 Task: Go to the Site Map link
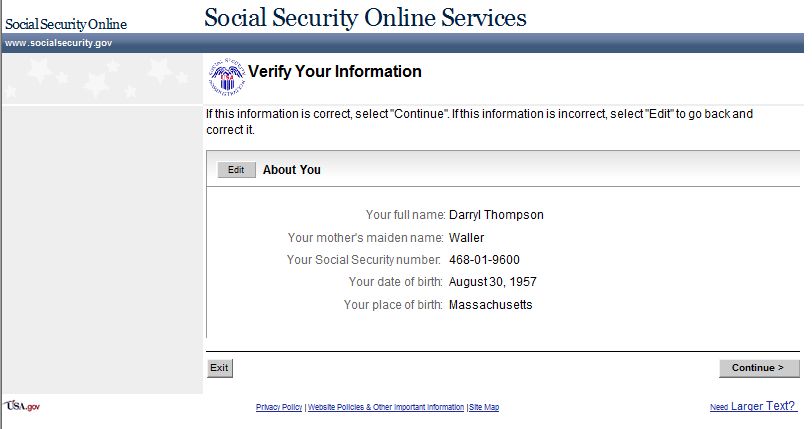(x=484, y=408)
